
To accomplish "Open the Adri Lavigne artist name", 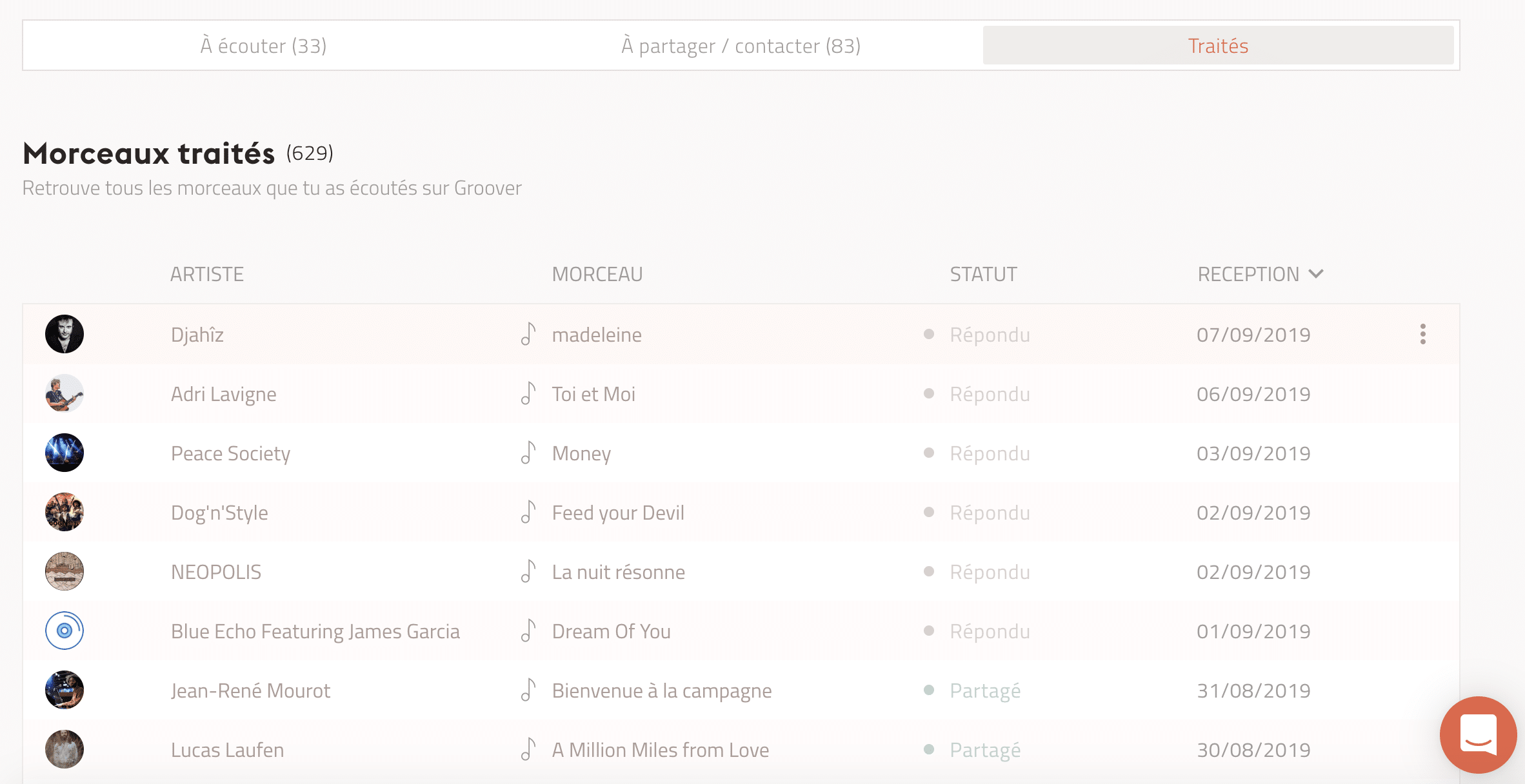I will (223, 394).
